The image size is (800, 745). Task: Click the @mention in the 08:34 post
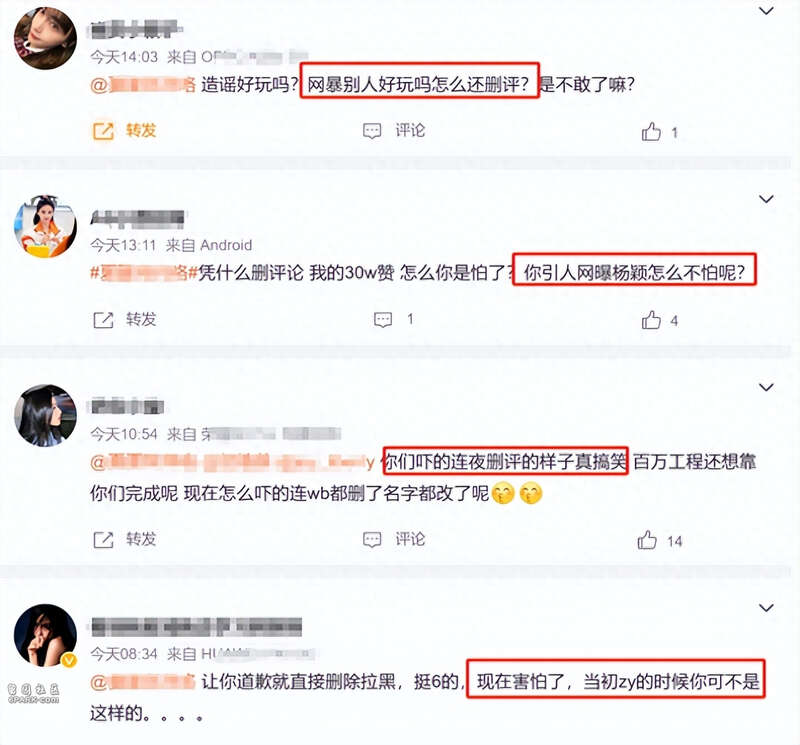143,682
